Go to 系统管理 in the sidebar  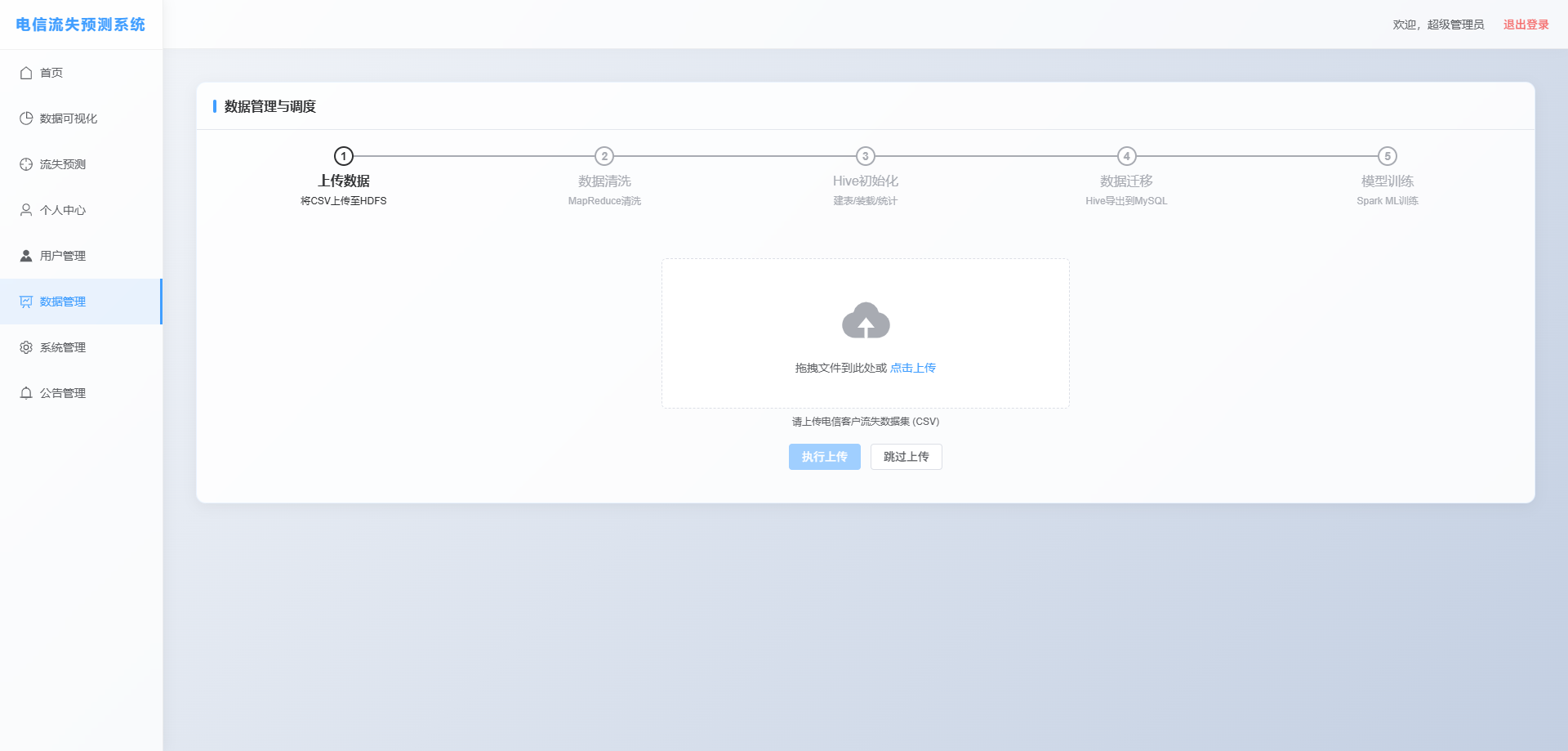(x=63, y=347)
